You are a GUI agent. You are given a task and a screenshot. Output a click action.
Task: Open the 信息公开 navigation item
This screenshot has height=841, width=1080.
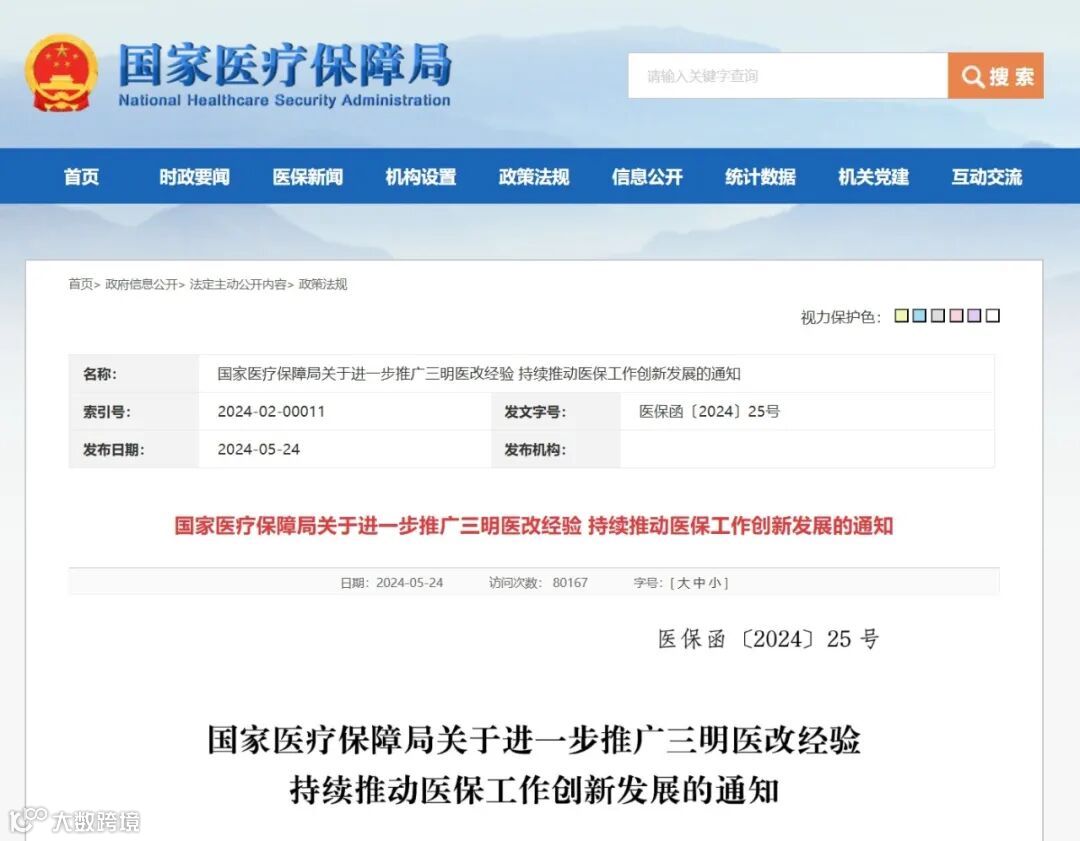[647, 177]
